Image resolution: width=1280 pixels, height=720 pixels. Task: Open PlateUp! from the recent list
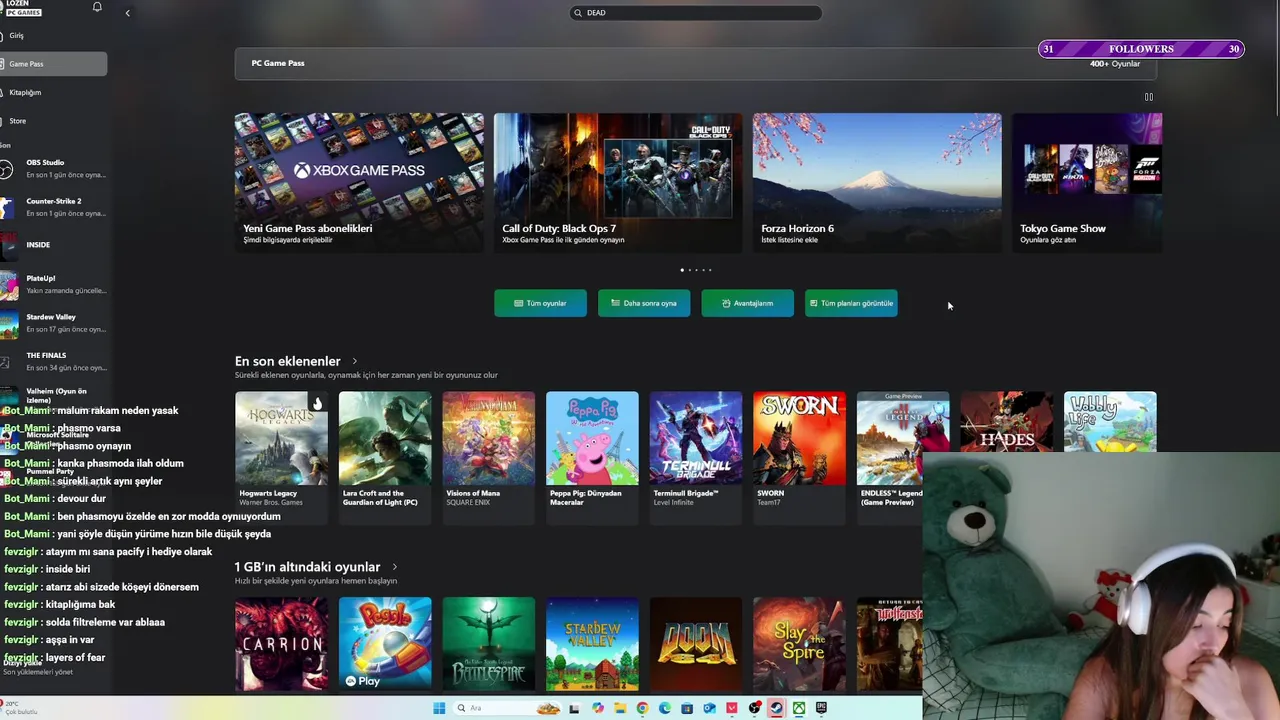[54, 284]
